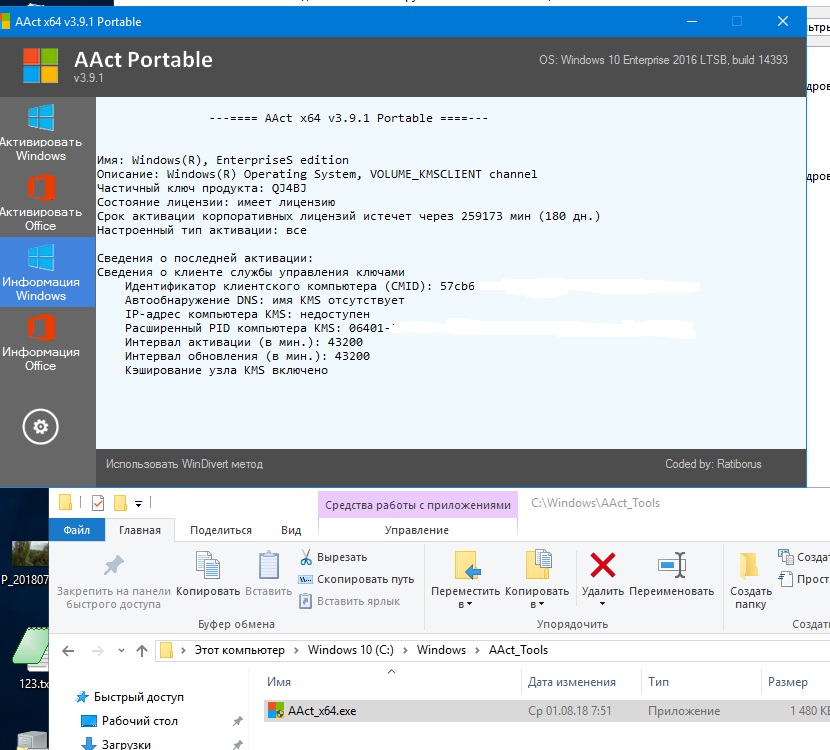
Task: Click Вырезать scissors command
Action: [333, 557]
